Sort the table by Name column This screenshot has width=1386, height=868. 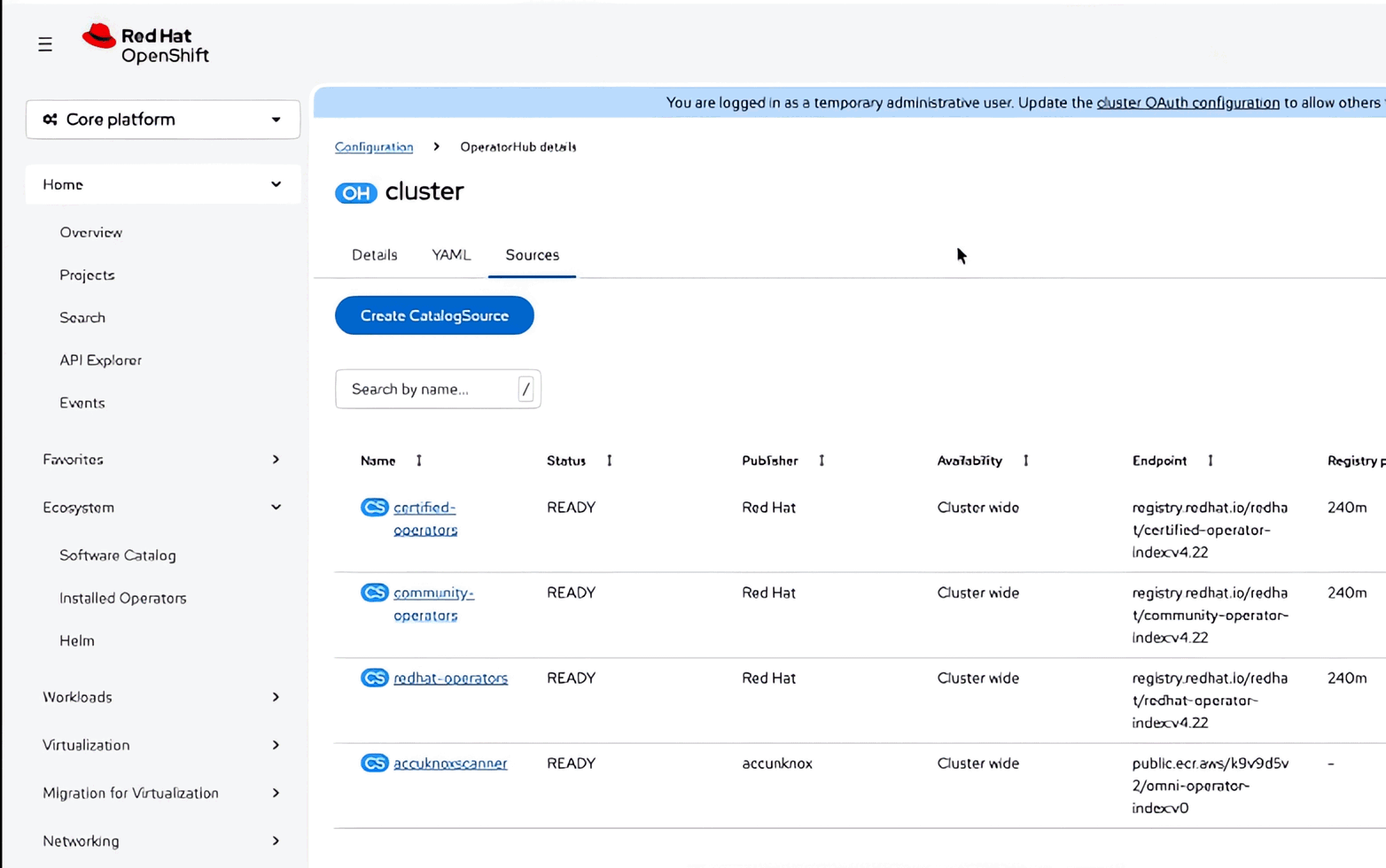tap(419, 461)
